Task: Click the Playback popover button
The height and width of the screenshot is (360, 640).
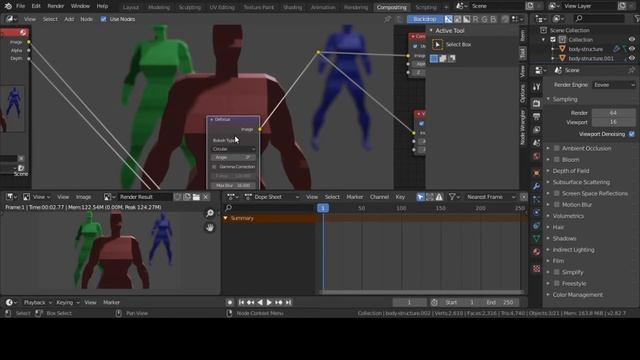Action: click(37, 302)
